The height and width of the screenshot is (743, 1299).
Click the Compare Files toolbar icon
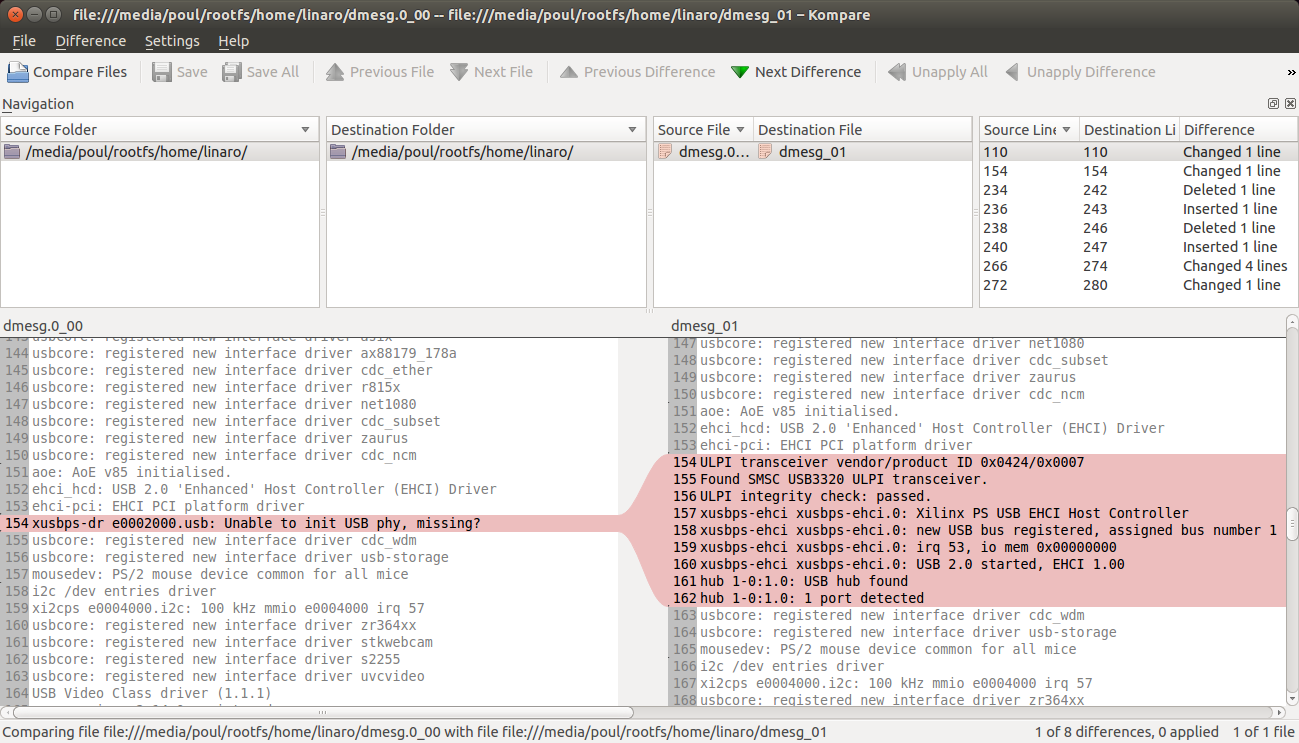coord(18,72)
